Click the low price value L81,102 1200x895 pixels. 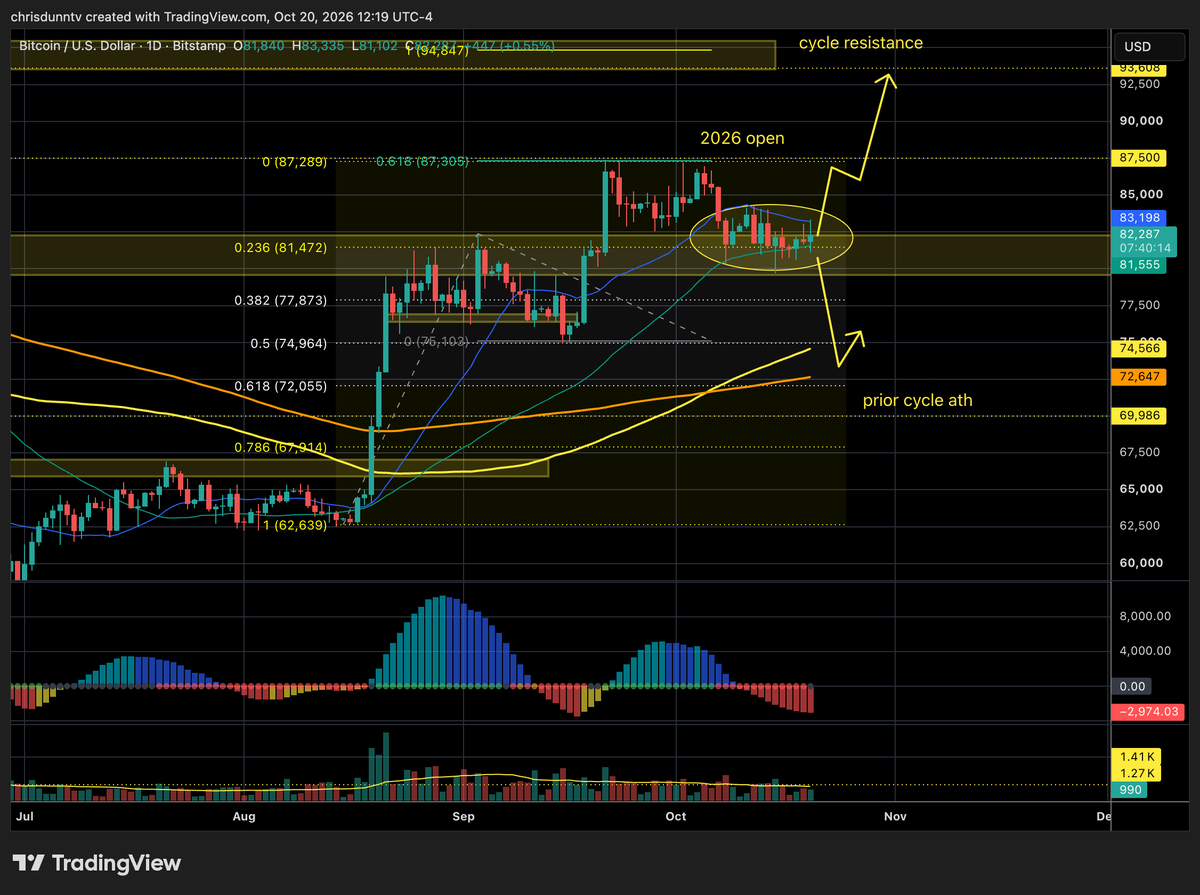click(374, 46)
